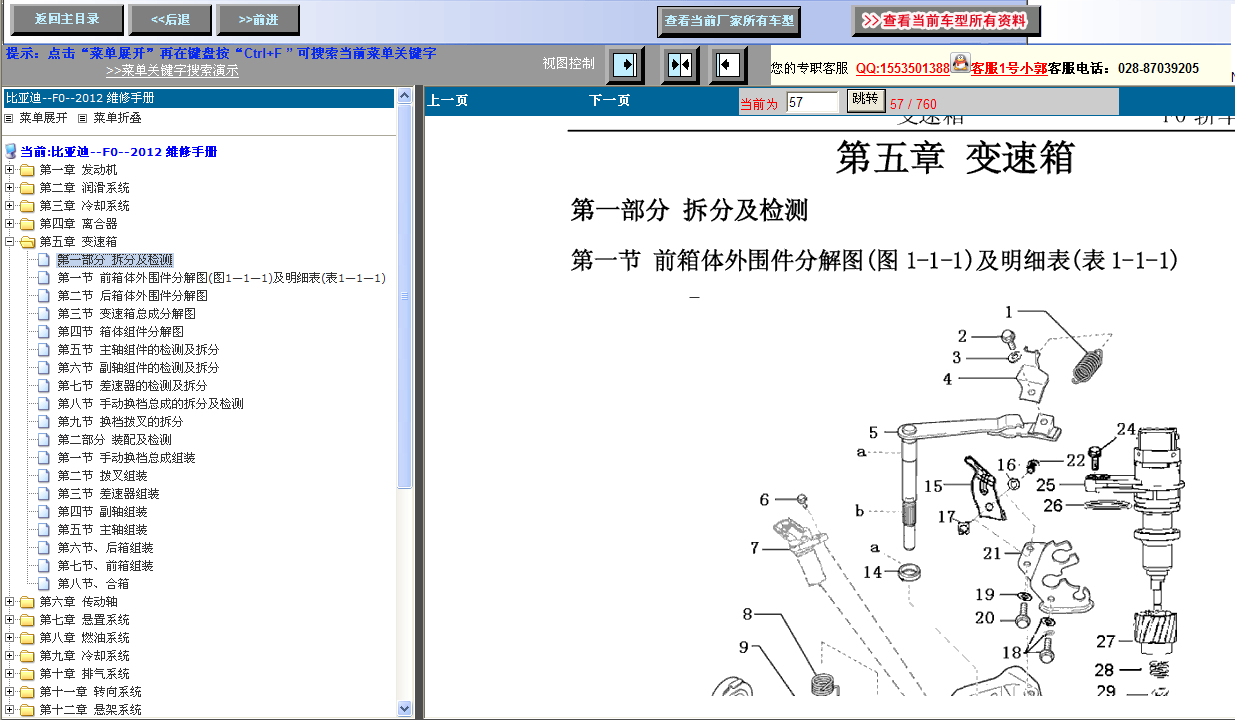Go to previous page via 上一页

(448, 101)
